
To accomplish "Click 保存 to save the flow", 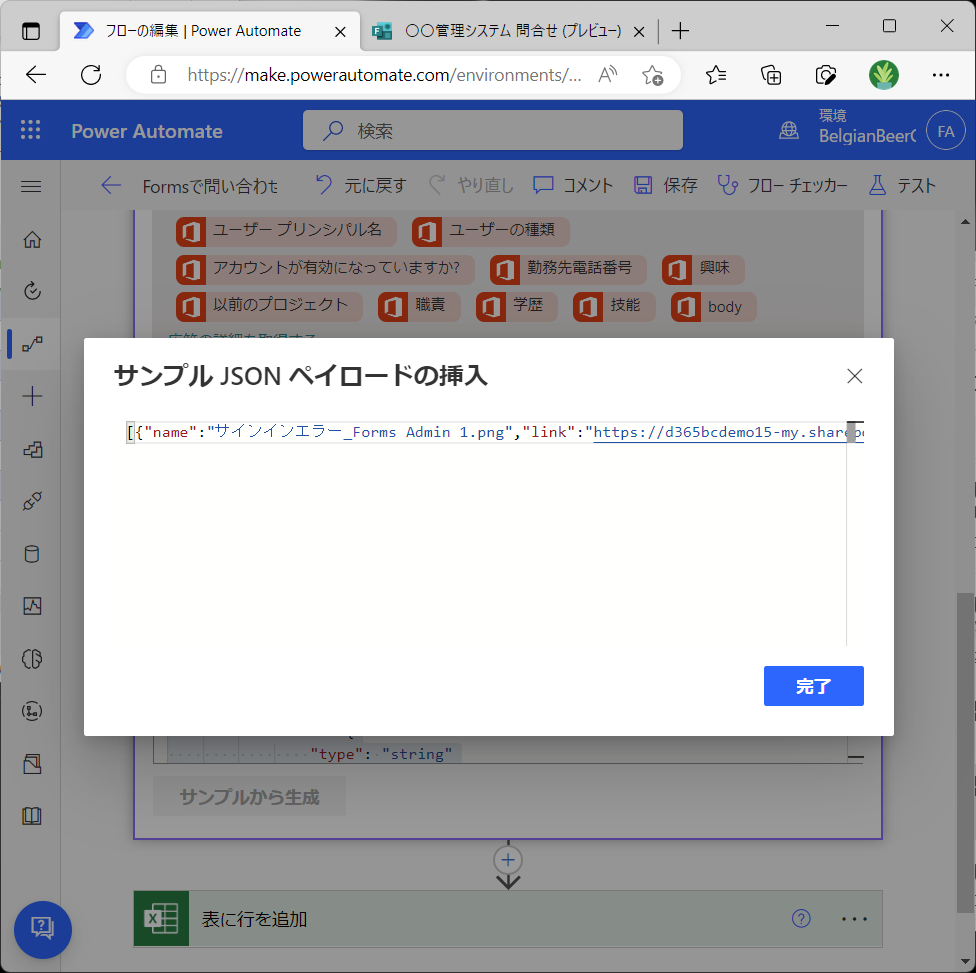I will pyautogui.click(x=665, y=186).
